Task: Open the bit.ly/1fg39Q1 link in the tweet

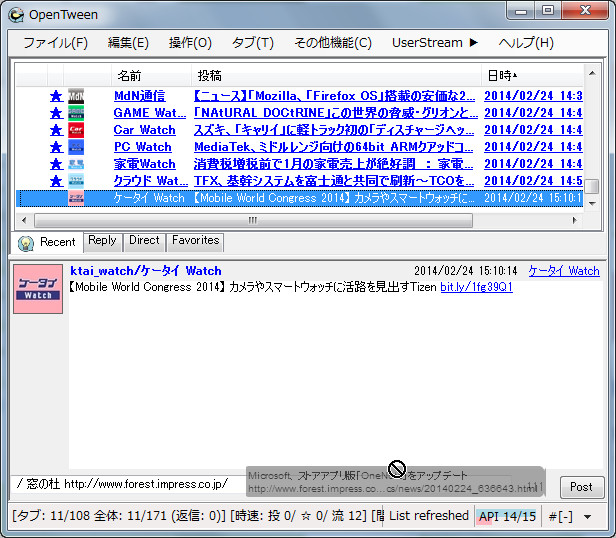Action: pos(476,287)
